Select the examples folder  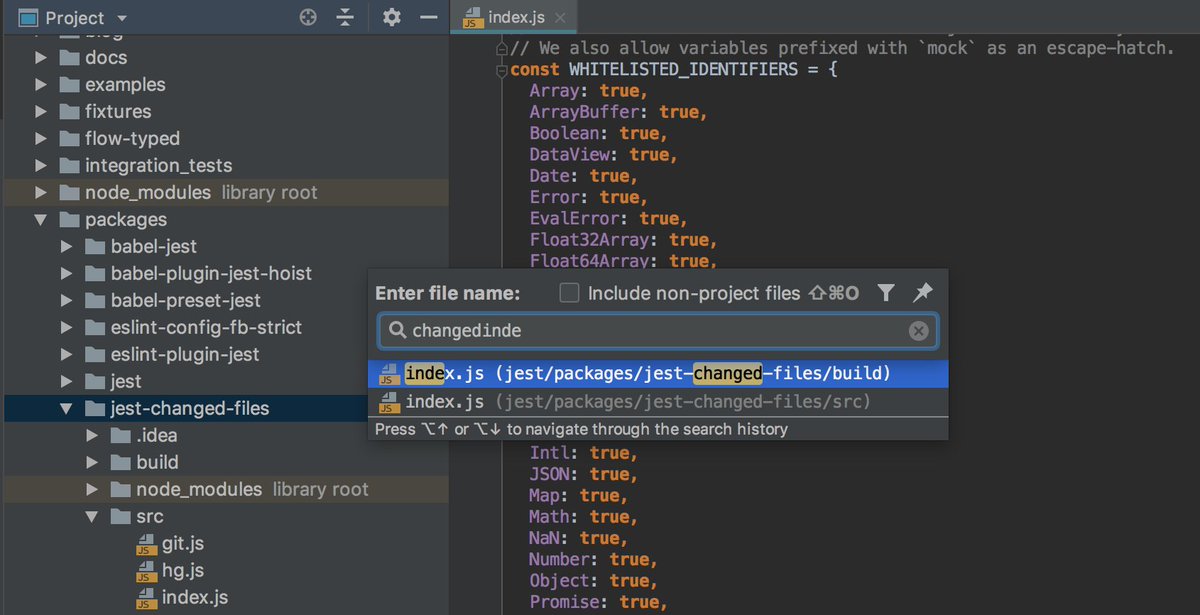point(125,85)
